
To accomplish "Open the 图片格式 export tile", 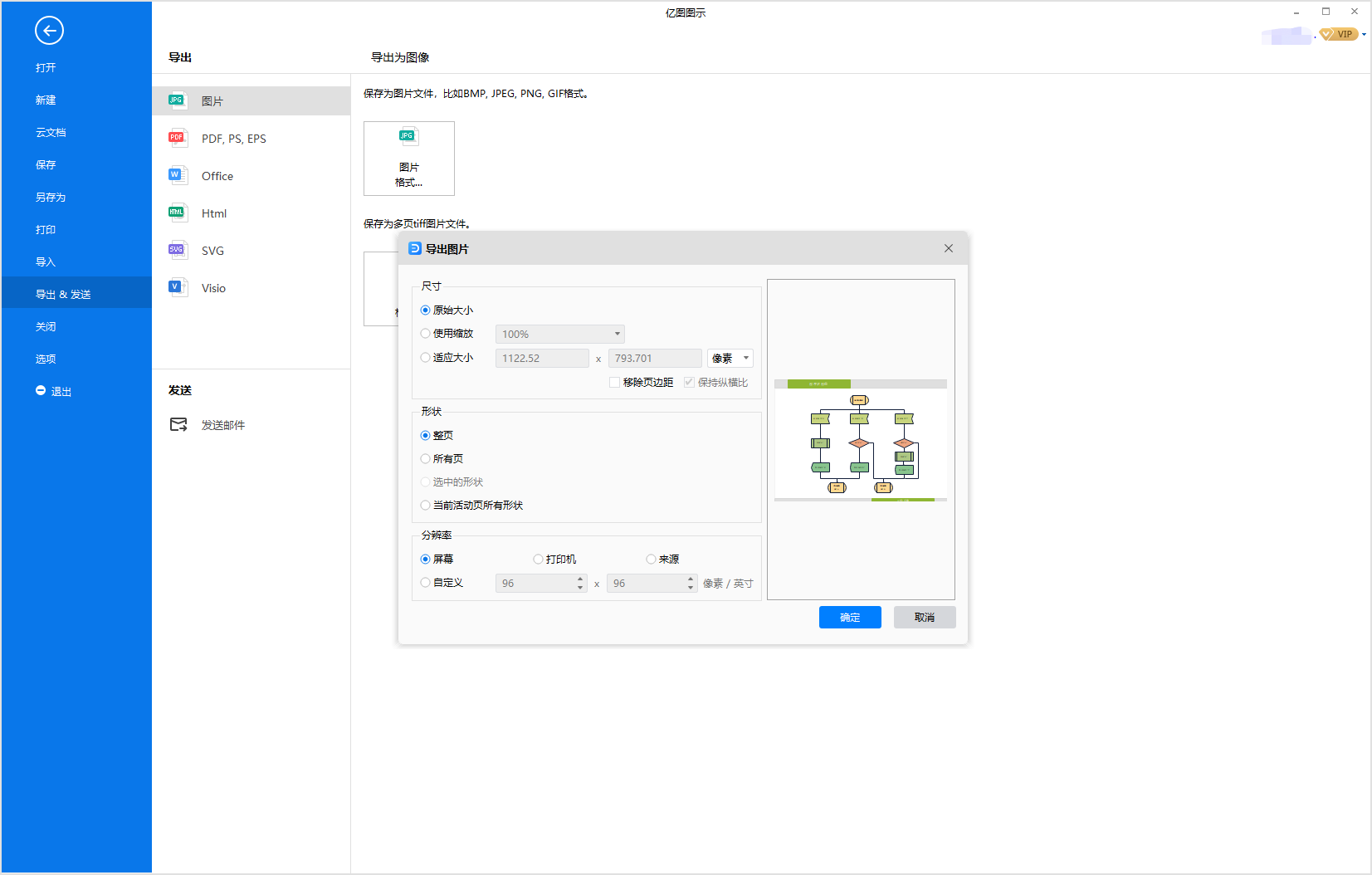I will [409, 159].
